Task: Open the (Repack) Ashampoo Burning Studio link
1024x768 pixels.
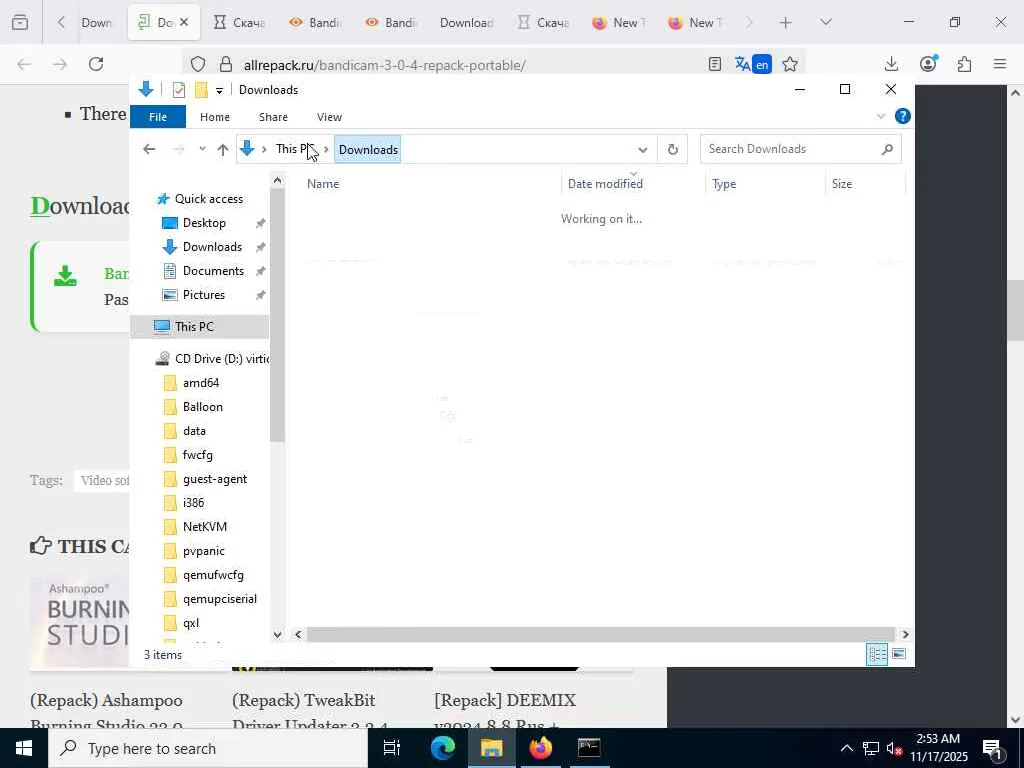Action: tap(106, 712)
